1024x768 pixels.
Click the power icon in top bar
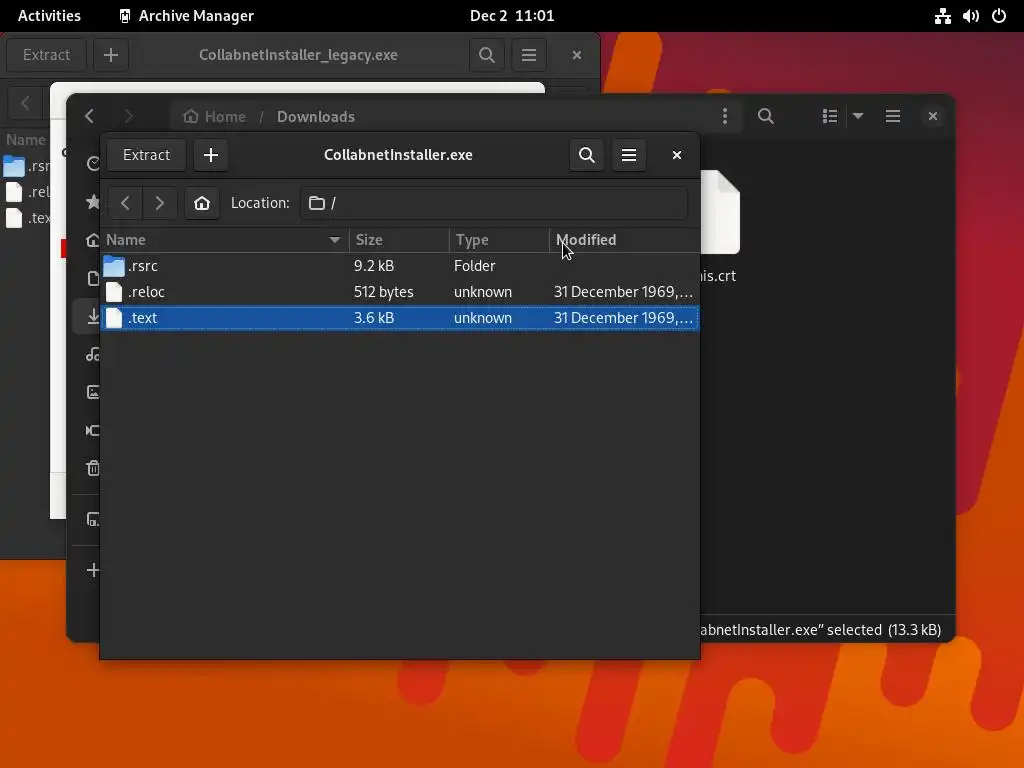[x=999, y=16]
